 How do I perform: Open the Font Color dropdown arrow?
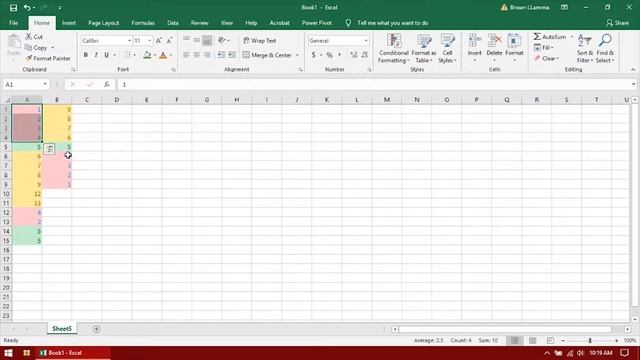170,55
